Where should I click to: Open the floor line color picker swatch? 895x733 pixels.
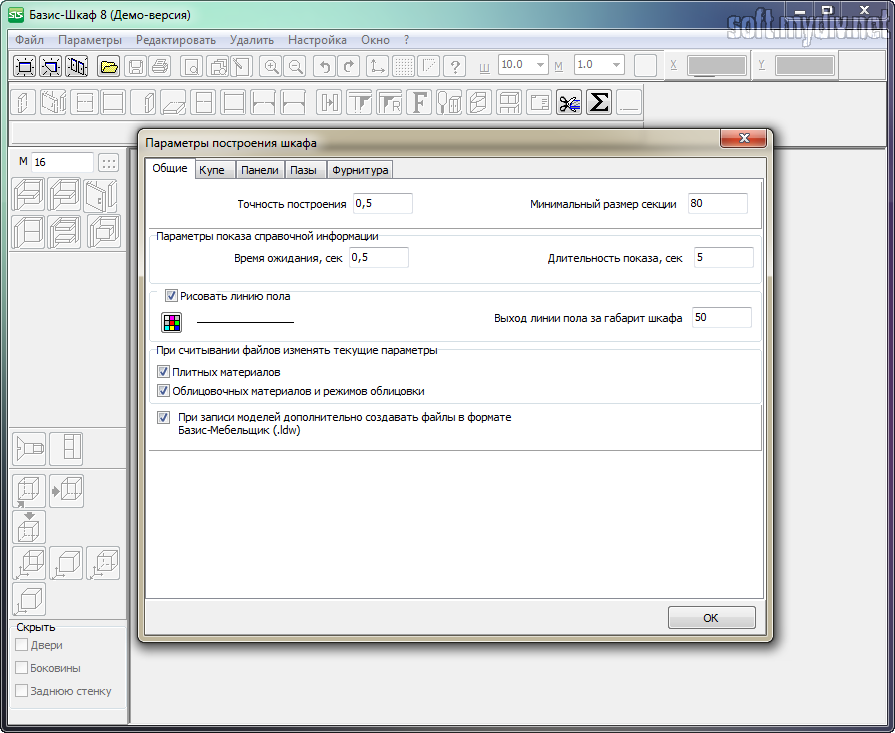pyautogui.click(x=172, y=322)
